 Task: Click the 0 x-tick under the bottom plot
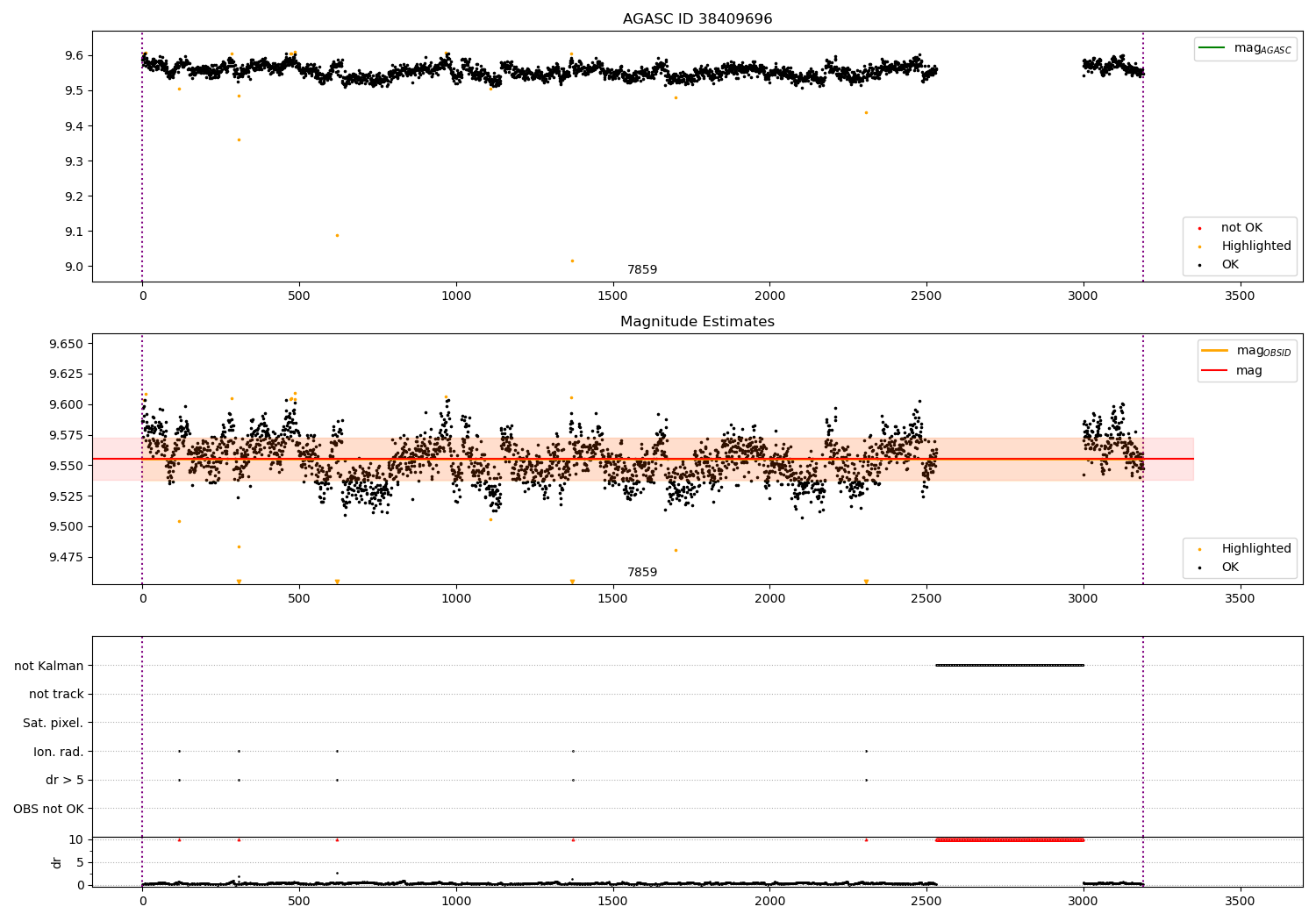142,901
